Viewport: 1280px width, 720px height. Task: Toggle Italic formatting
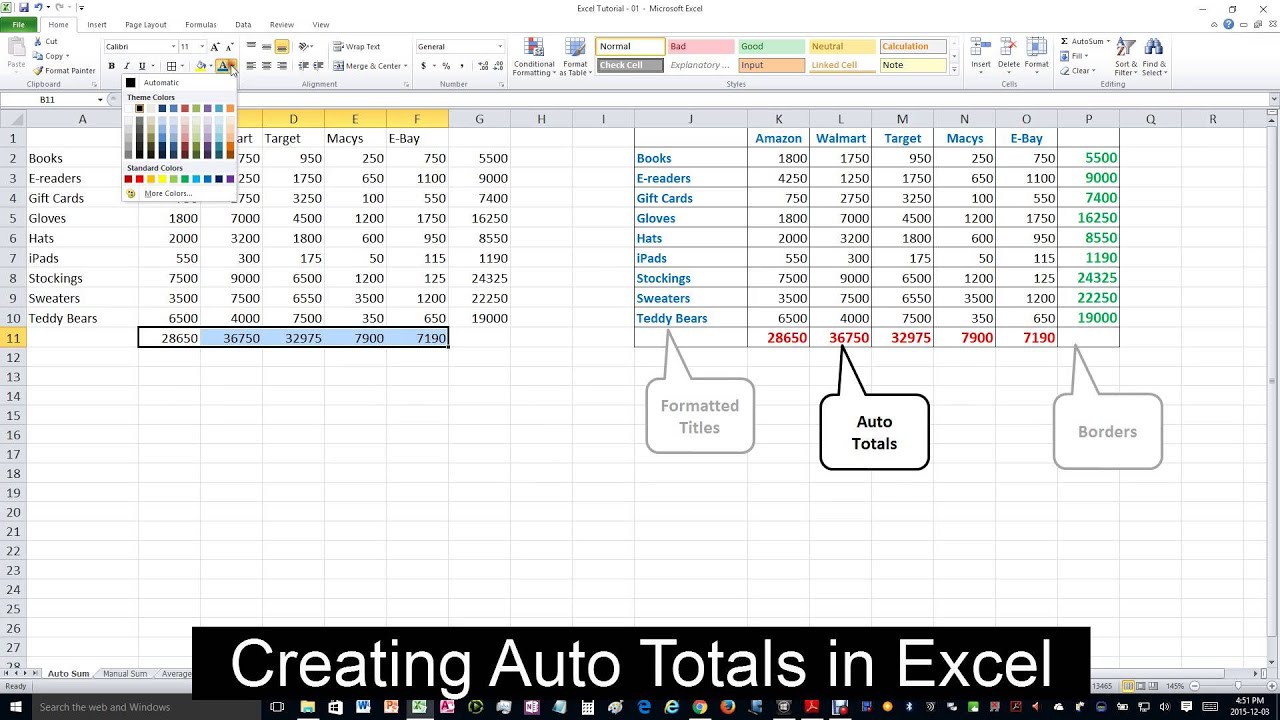(x=126, y=66)
